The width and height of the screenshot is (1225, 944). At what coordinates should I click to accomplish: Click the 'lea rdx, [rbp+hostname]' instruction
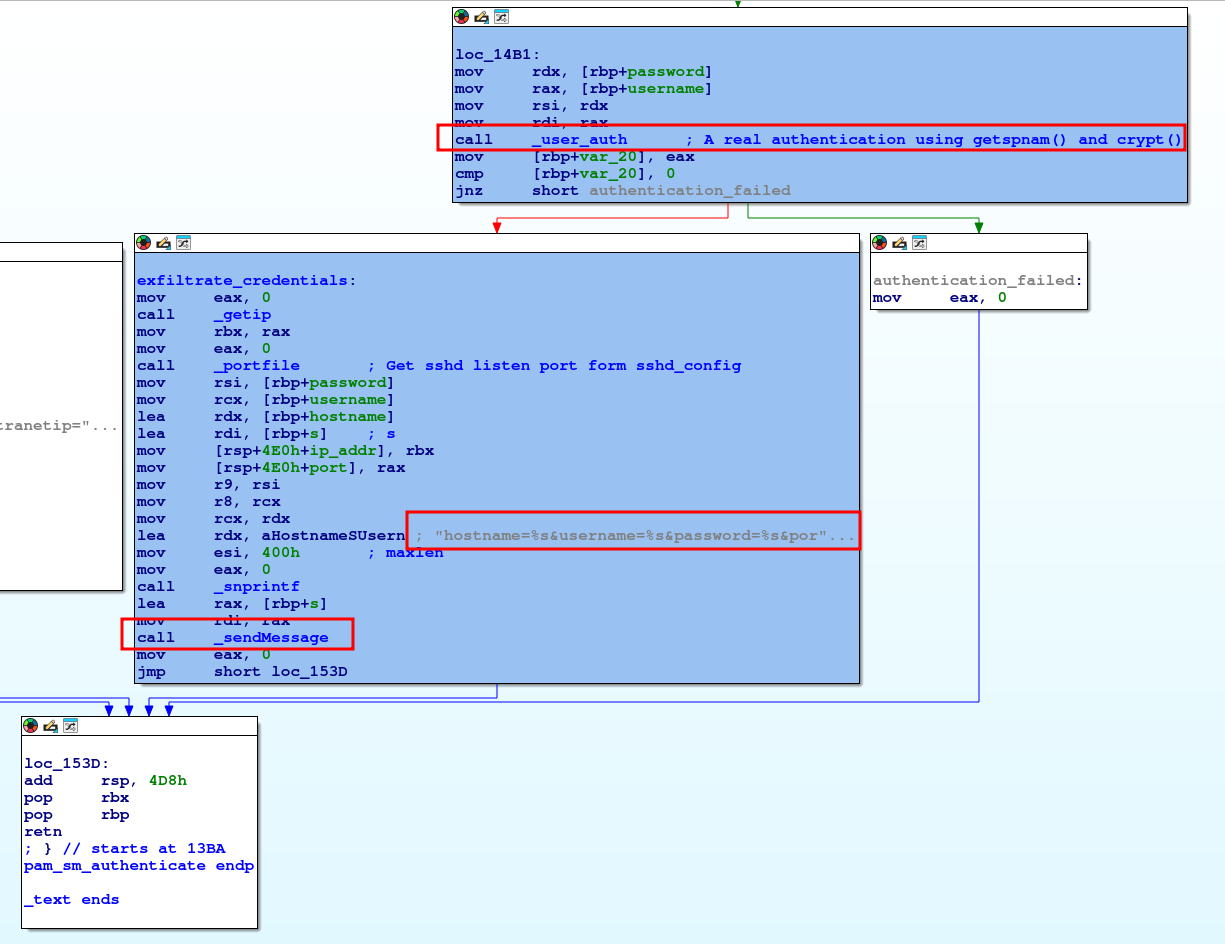(x=266, y=417)
